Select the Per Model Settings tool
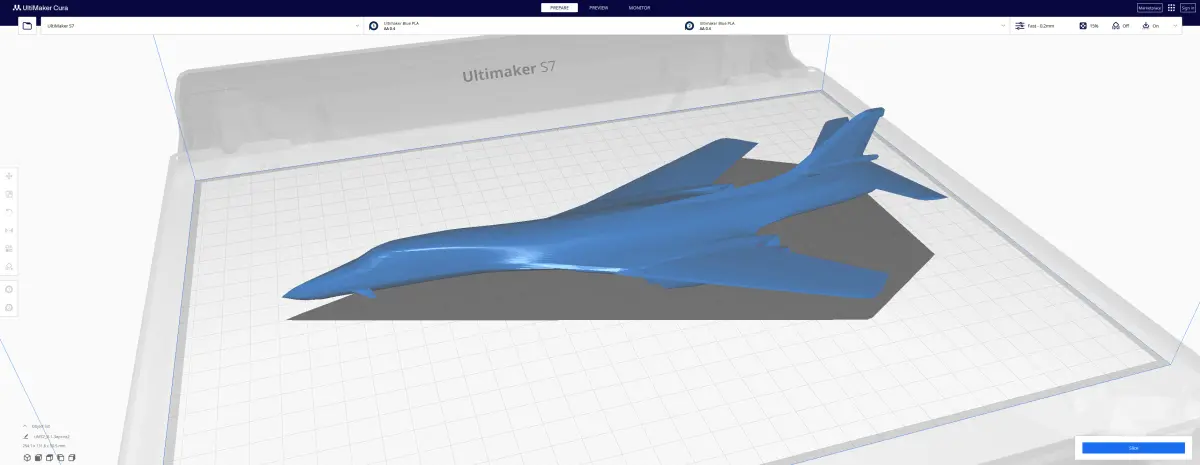Viewport: 1200px width, 465px height. point(9,248)
